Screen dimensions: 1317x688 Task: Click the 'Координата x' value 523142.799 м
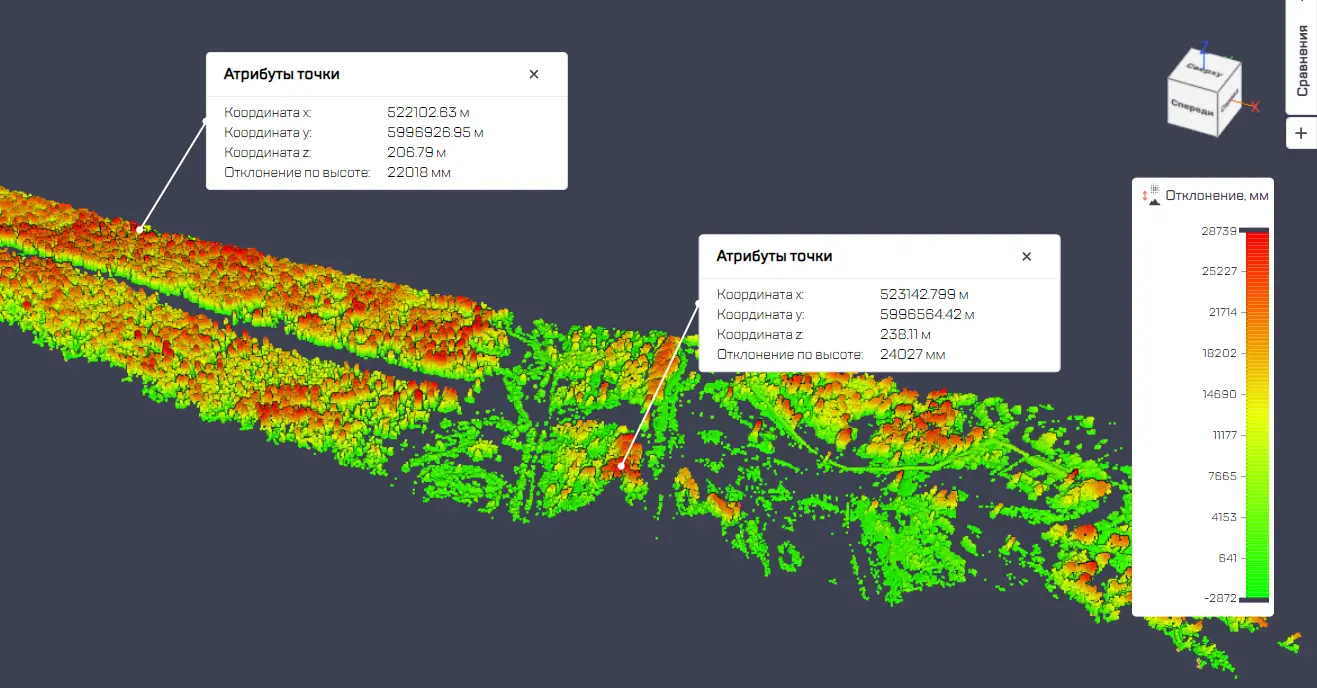pyautogui.click(x=924, y=295)
